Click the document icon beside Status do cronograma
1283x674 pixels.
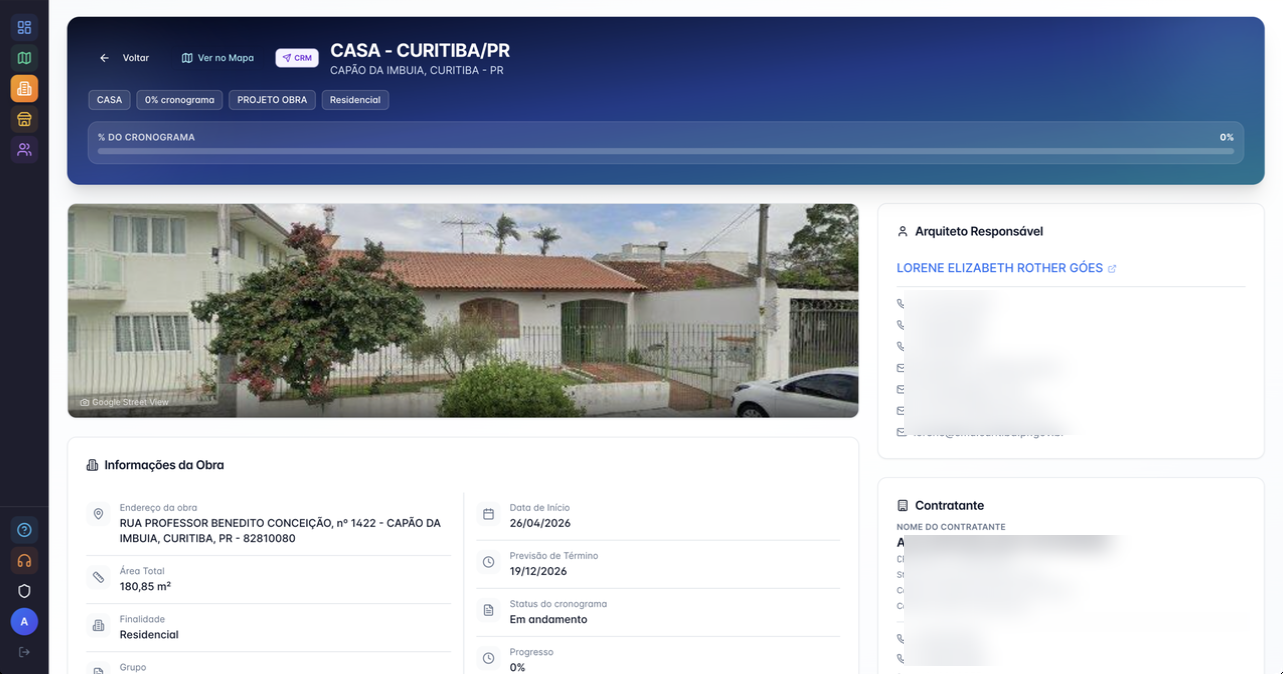click(488, 610)
